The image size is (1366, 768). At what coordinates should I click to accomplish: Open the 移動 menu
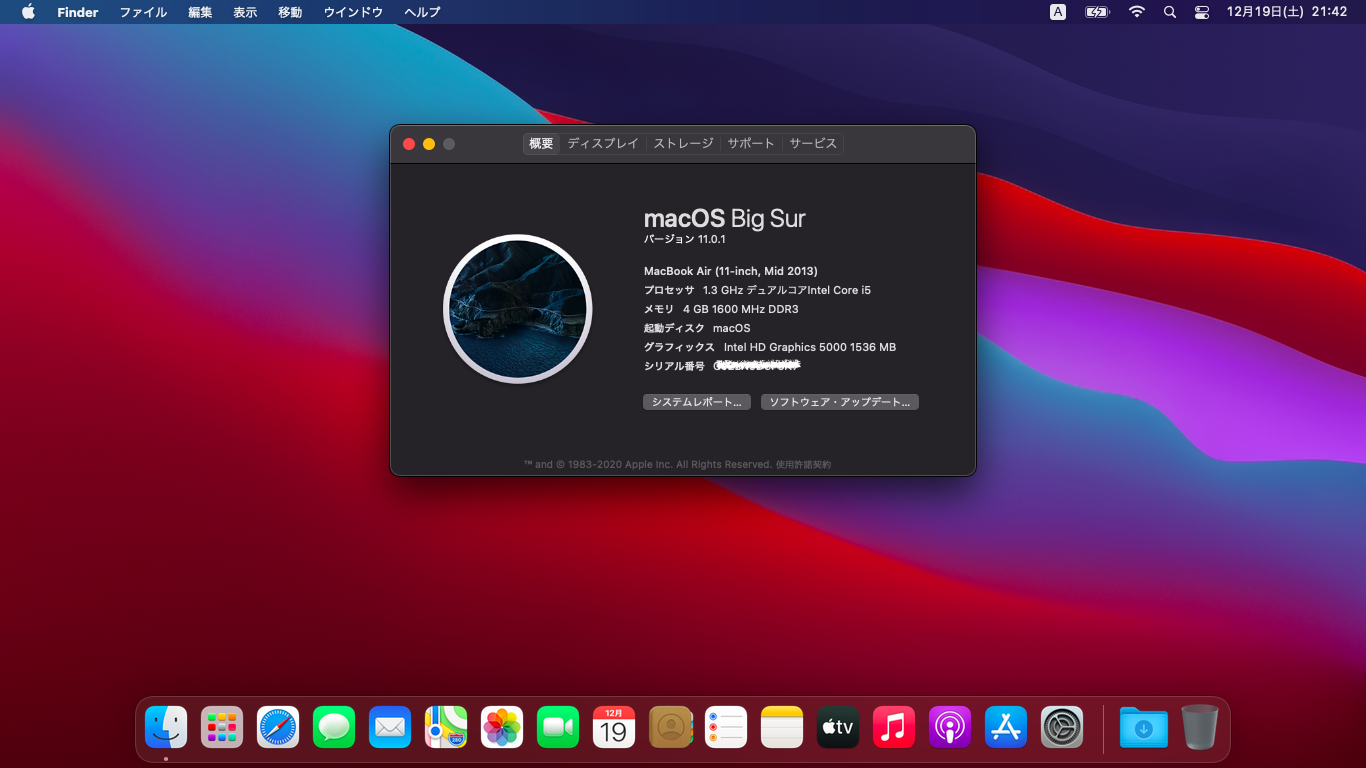(x=290, y=12)
